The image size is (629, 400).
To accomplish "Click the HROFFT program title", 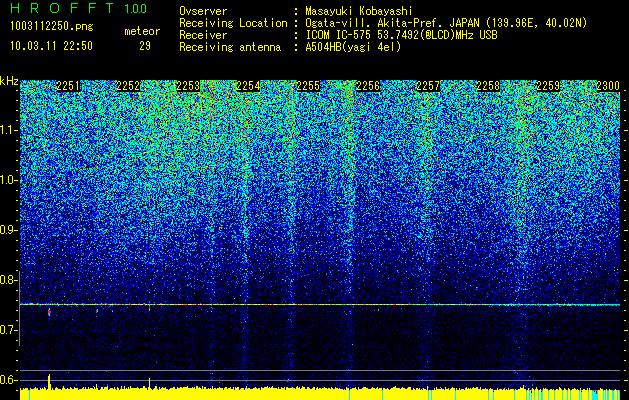I will 62,8.
